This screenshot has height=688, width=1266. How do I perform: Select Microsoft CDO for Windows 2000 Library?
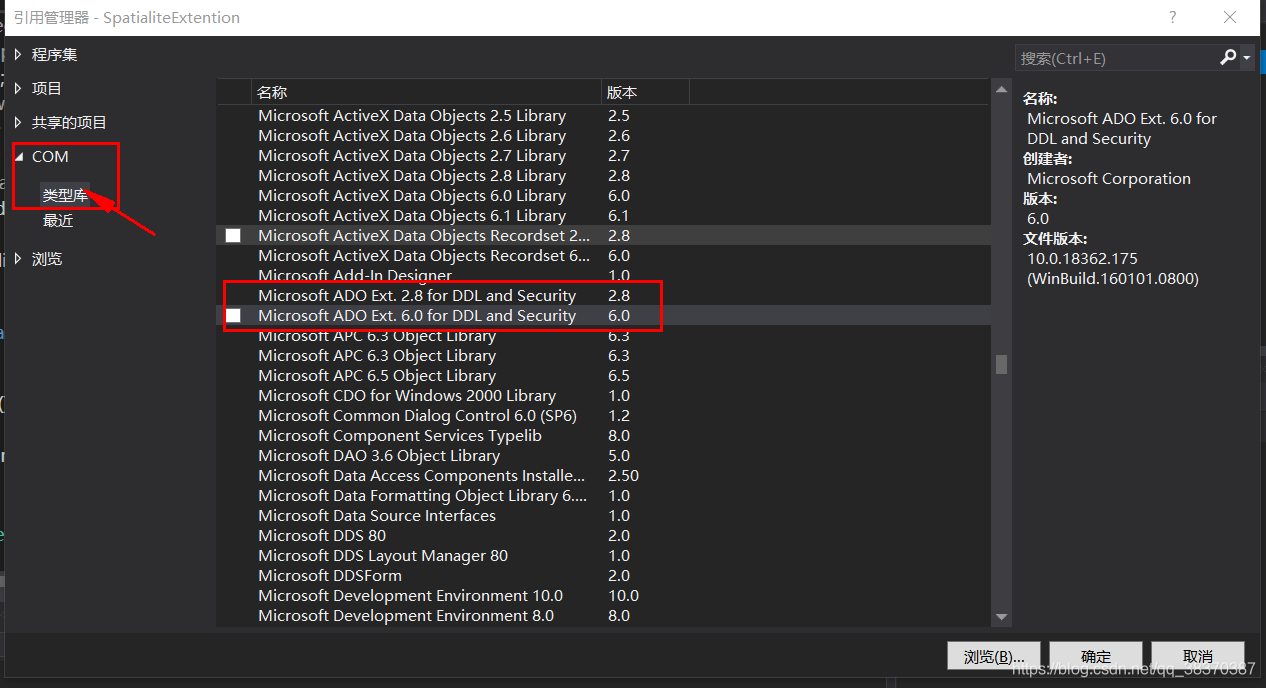tap(604, 396)
